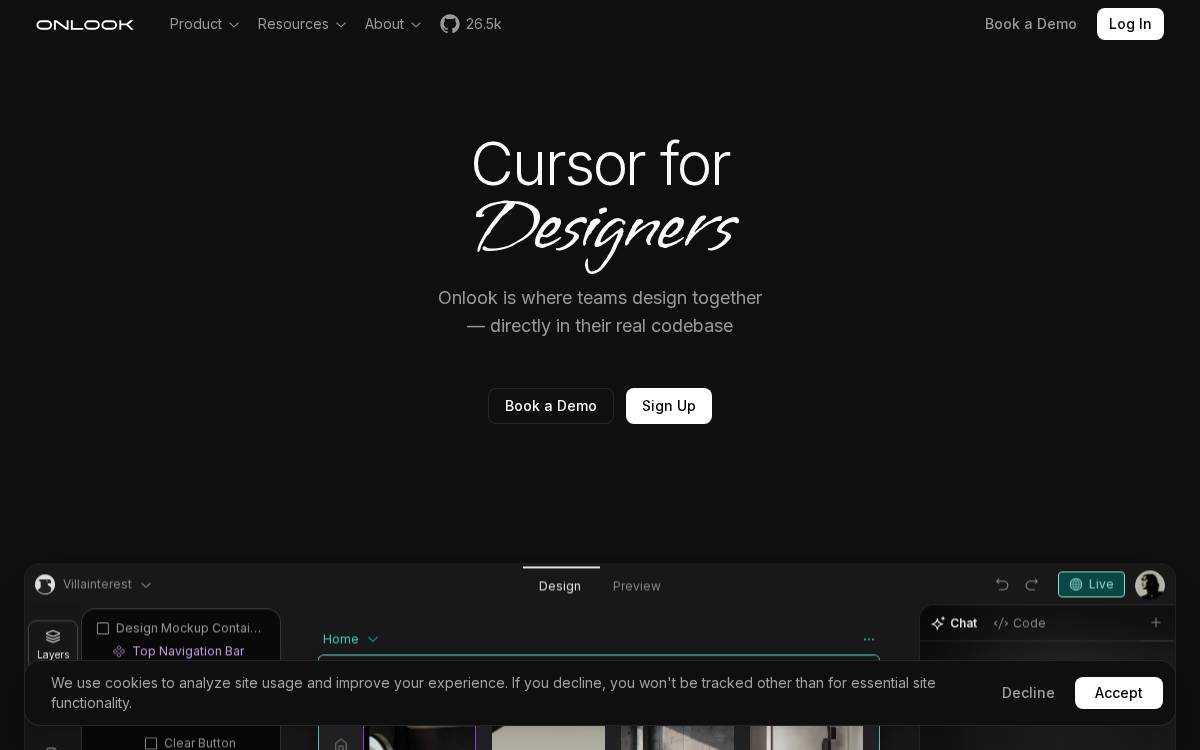Open the Code tab
The height and width of the screenshot is (750, 1200).
pos(1019,623)
